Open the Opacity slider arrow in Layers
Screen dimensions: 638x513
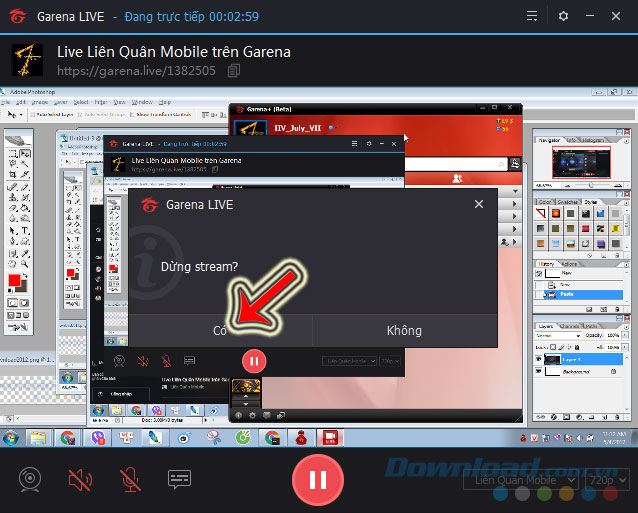click(625, 336)
